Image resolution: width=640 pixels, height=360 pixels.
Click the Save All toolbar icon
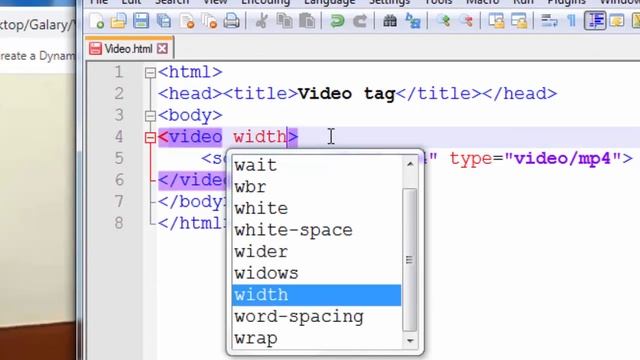click(164, 20)
